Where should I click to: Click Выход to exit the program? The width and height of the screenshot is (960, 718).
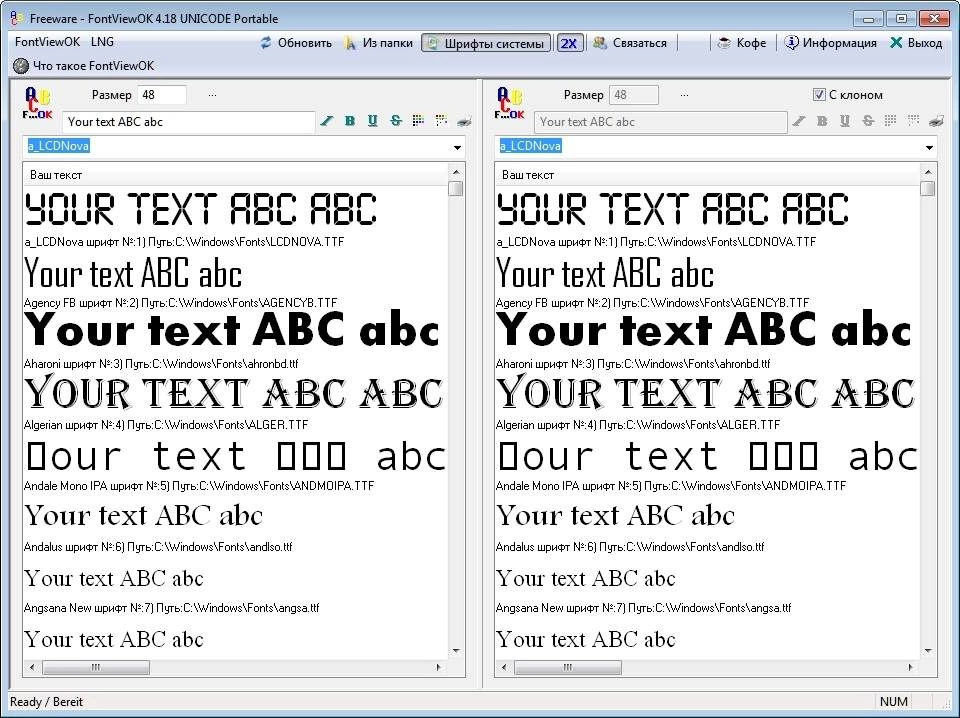(x=916, y=43)
